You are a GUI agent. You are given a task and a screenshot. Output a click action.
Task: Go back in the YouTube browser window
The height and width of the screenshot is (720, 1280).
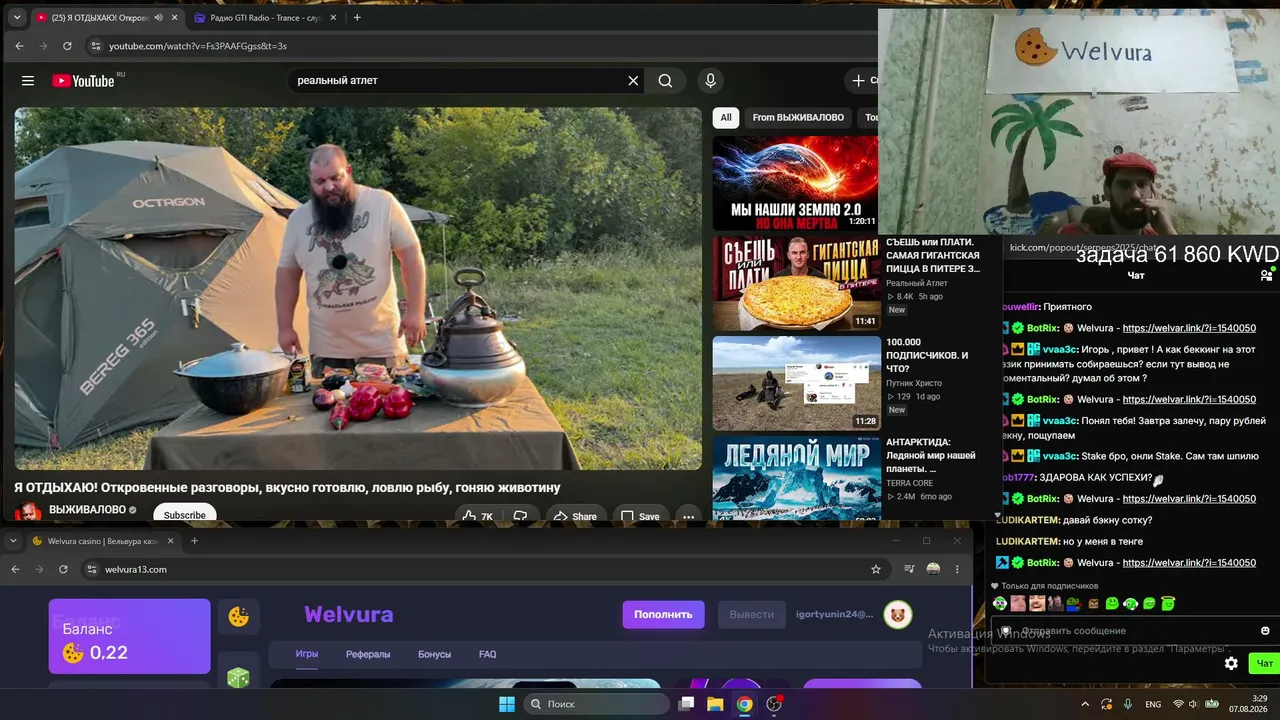pyautogui.click(x=19, y=46)
